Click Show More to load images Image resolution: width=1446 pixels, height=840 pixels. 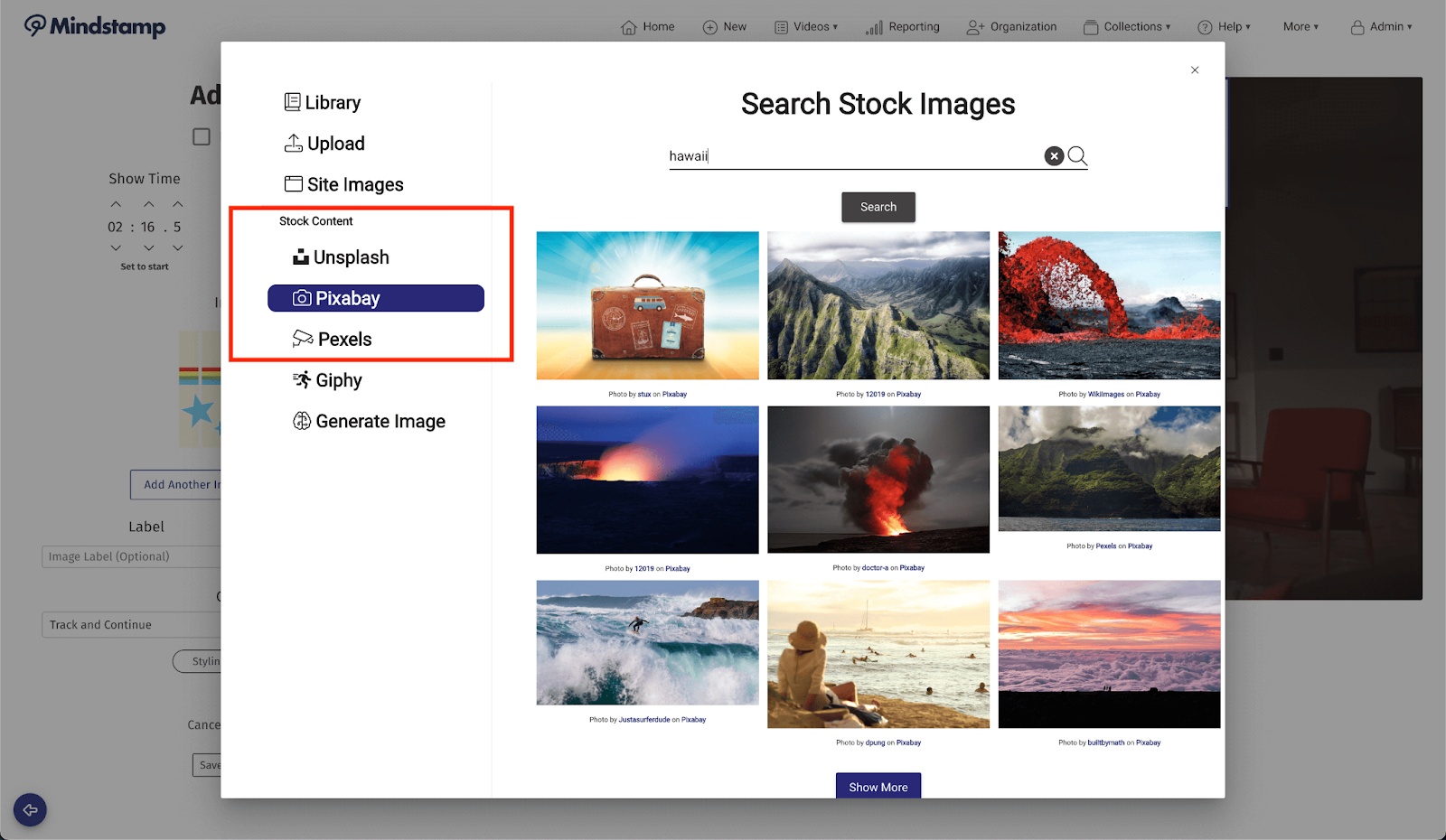pyautogui.click(x=878, y=786)
